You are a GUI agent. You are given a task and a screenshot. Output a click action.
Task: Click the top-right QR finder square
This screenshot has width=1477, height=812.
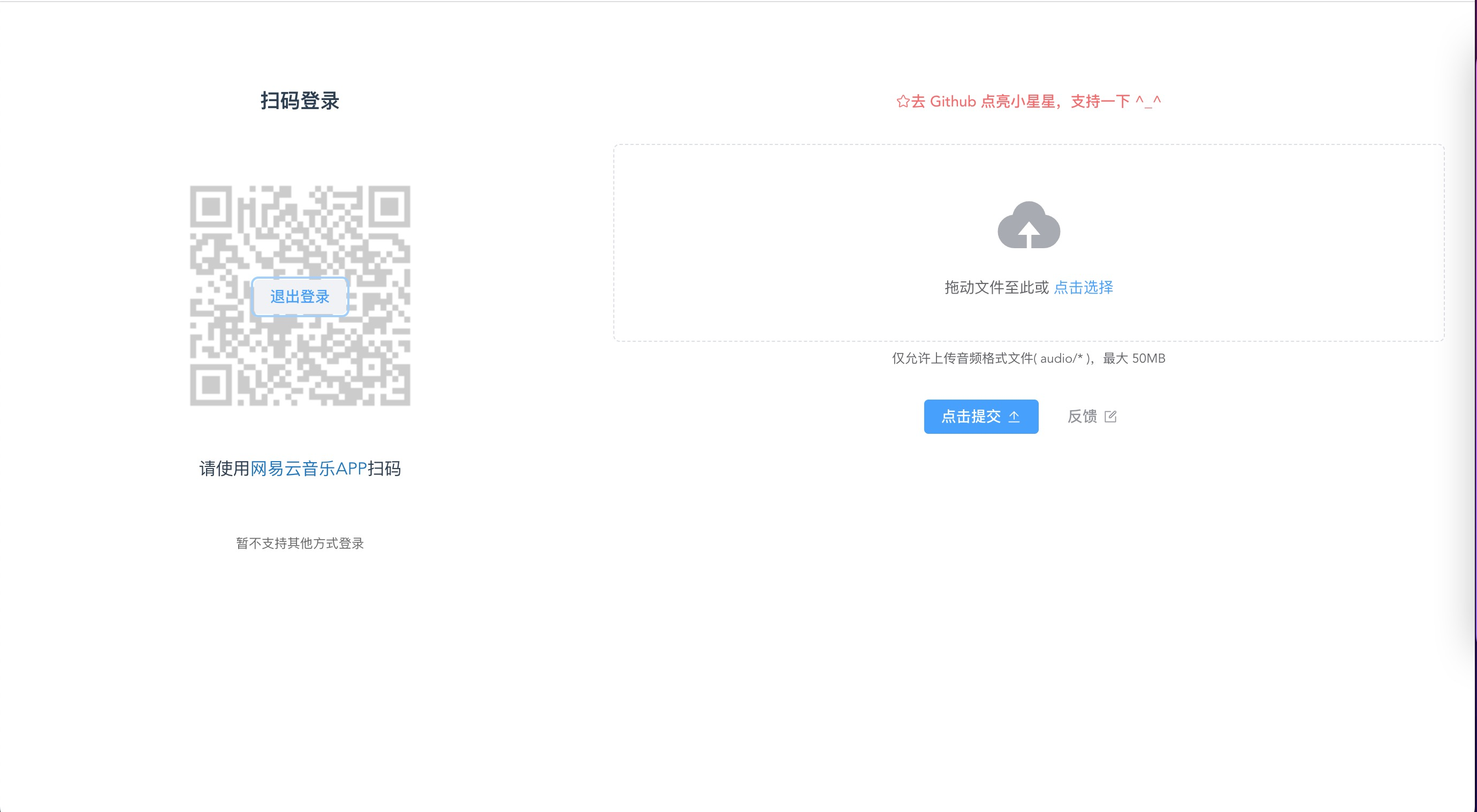pyautogui.click(x=390, y=206)
